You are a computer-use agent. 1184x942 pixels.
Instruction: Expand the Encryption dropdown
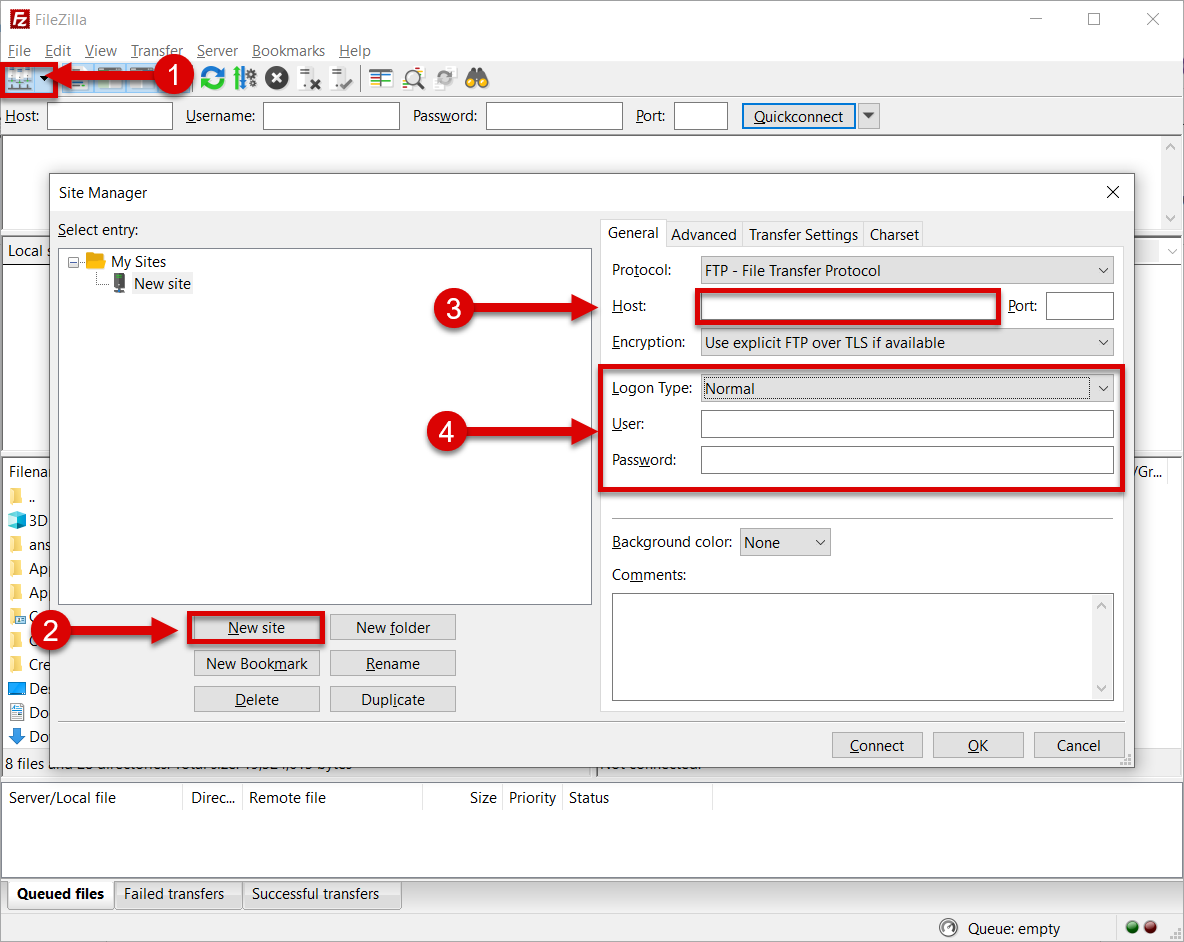(x=907, y=343)
